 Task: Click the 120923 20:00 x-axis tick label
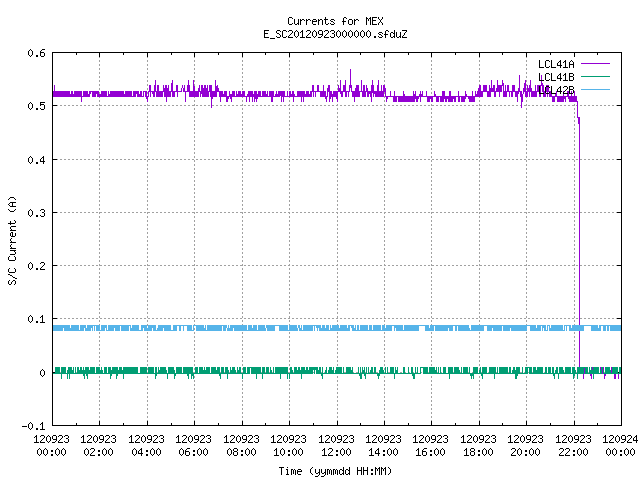pos(525,445)
